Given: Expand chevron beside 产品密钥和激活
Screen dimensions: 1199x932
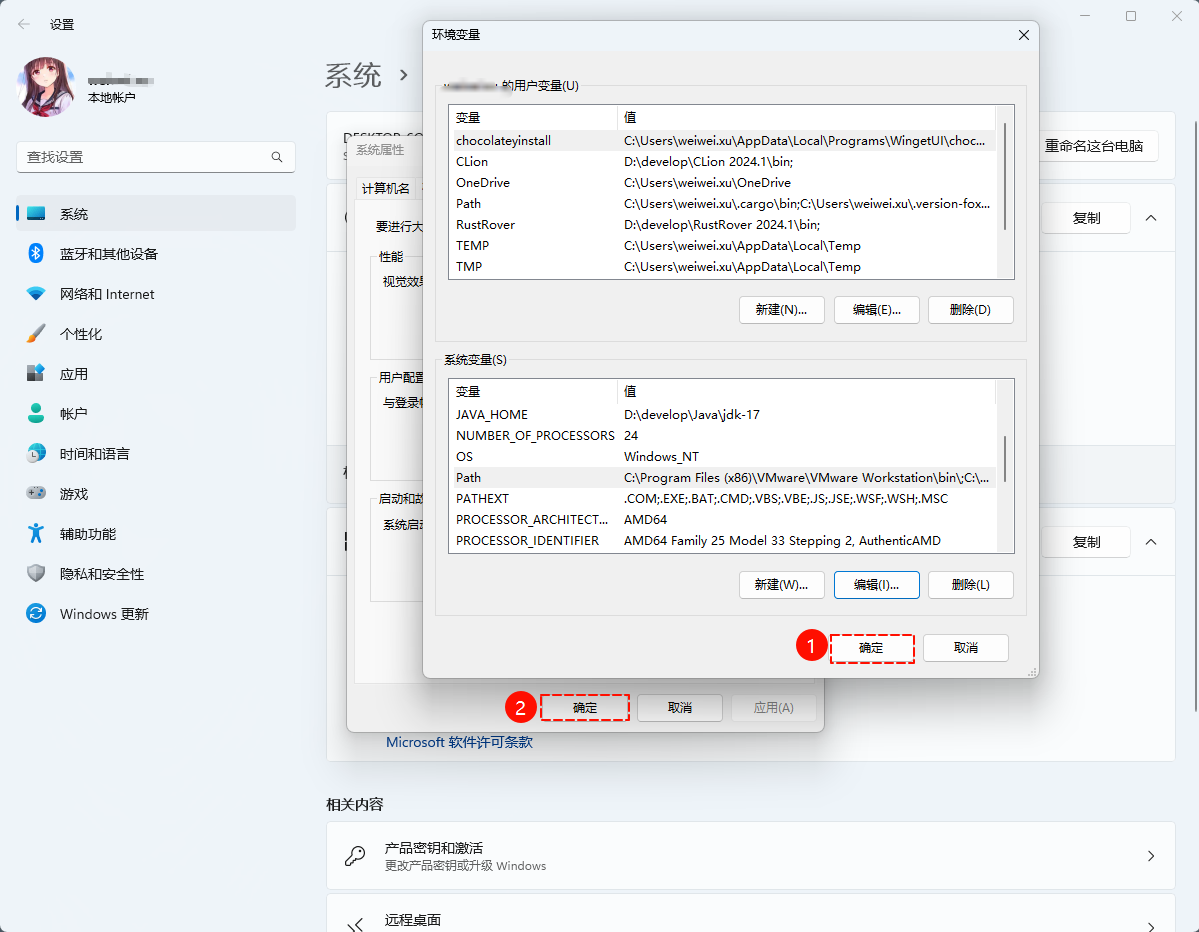Looking at the screenshot, I should click(x=1150, y=856).
